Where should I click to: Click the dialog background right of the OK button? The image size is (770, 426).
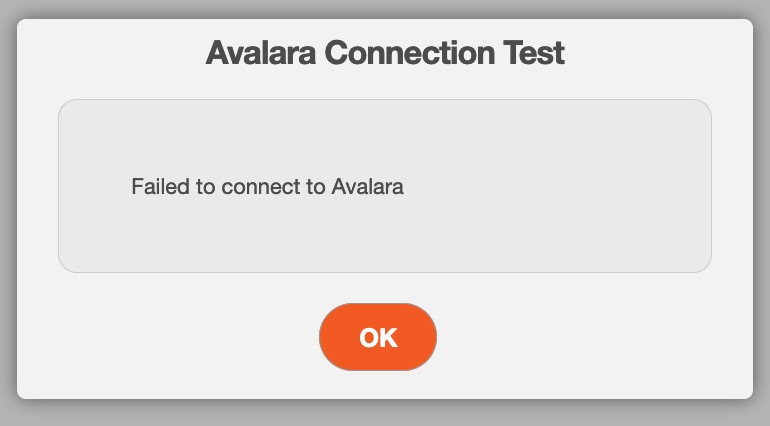590,337
